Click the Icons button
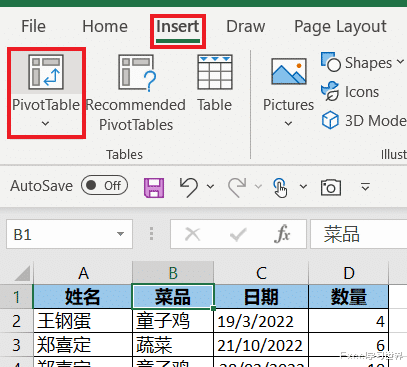407x367 pixels. pyautogui.click(x=350, y=91)
